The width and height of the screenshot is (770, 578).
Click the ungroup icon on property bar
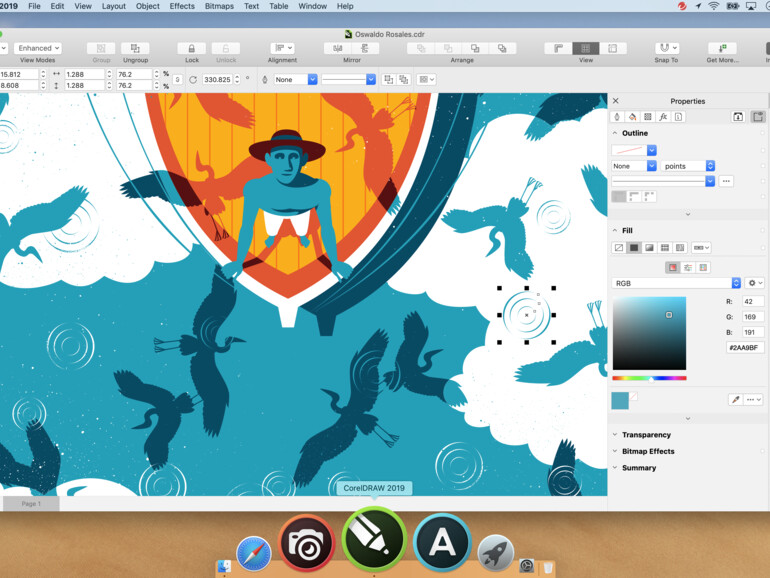pos(388,80)
